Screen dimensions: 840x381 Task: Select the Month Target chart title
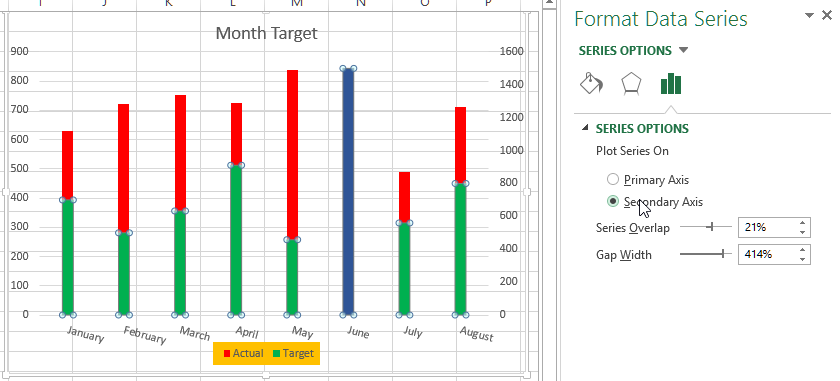click(266, 33)
